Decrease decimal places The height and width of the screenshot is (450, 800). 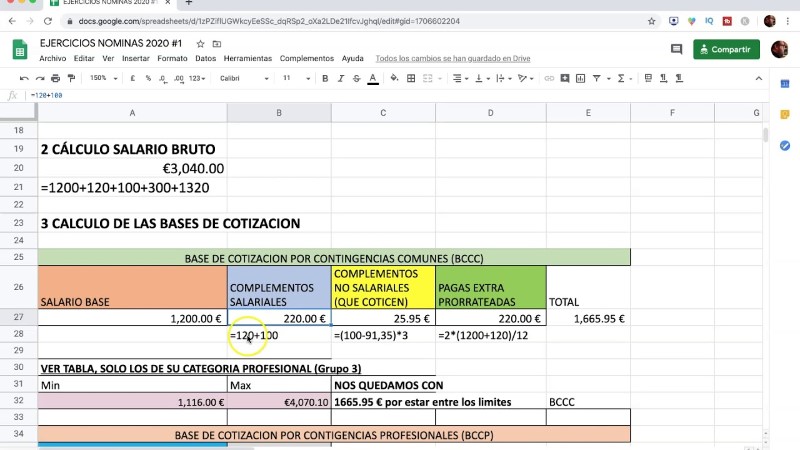pyautogui.click(x=163, y=79)
